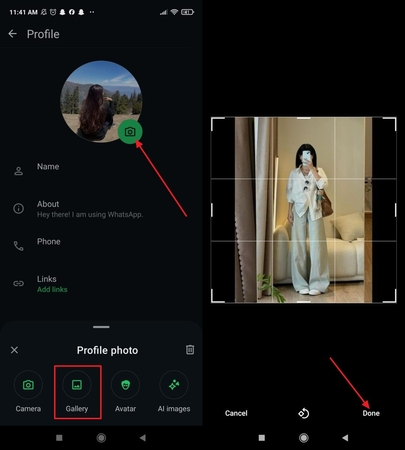Open the circular profile photo
405x450 pixels.
101,101
